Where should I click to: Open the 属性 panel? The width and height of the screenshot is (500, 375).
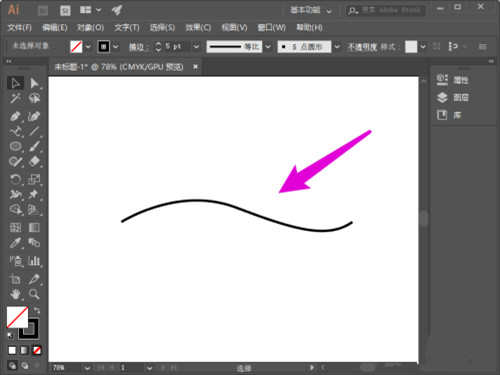point(453,80)
